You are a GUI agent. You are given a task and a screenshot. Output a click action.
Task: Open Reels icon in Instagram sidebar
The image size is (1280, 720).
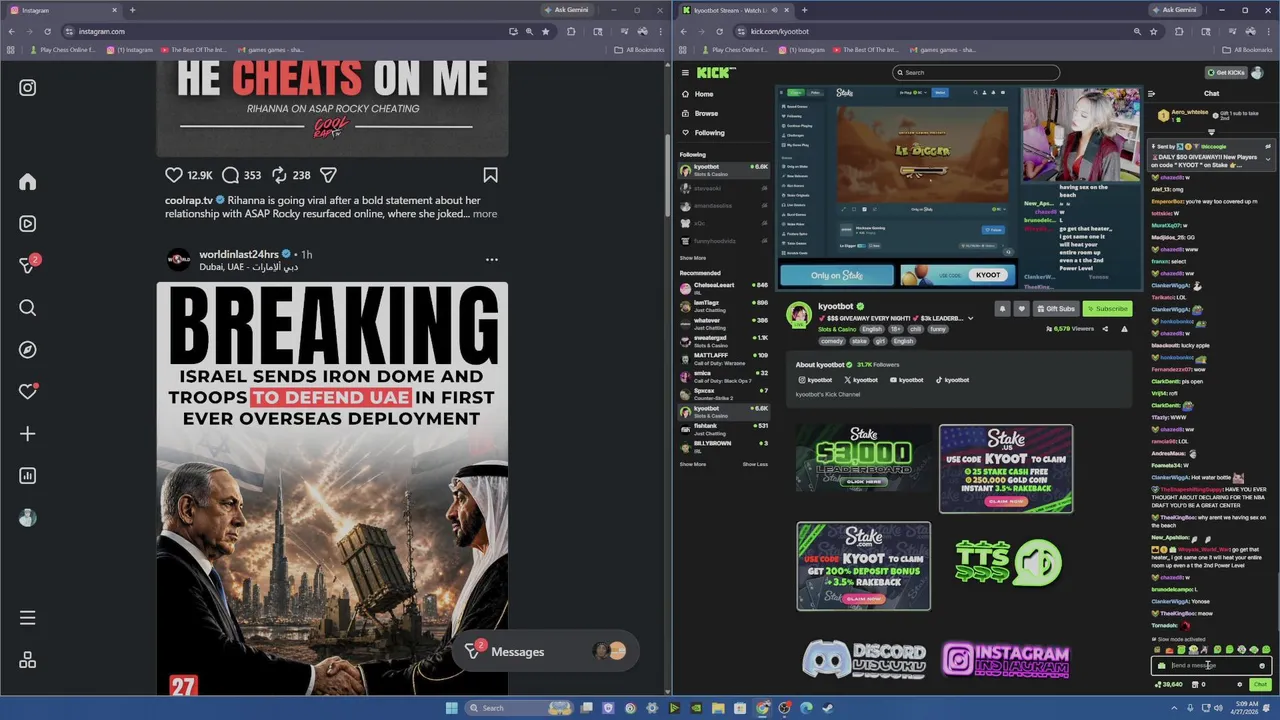(28, 224)
